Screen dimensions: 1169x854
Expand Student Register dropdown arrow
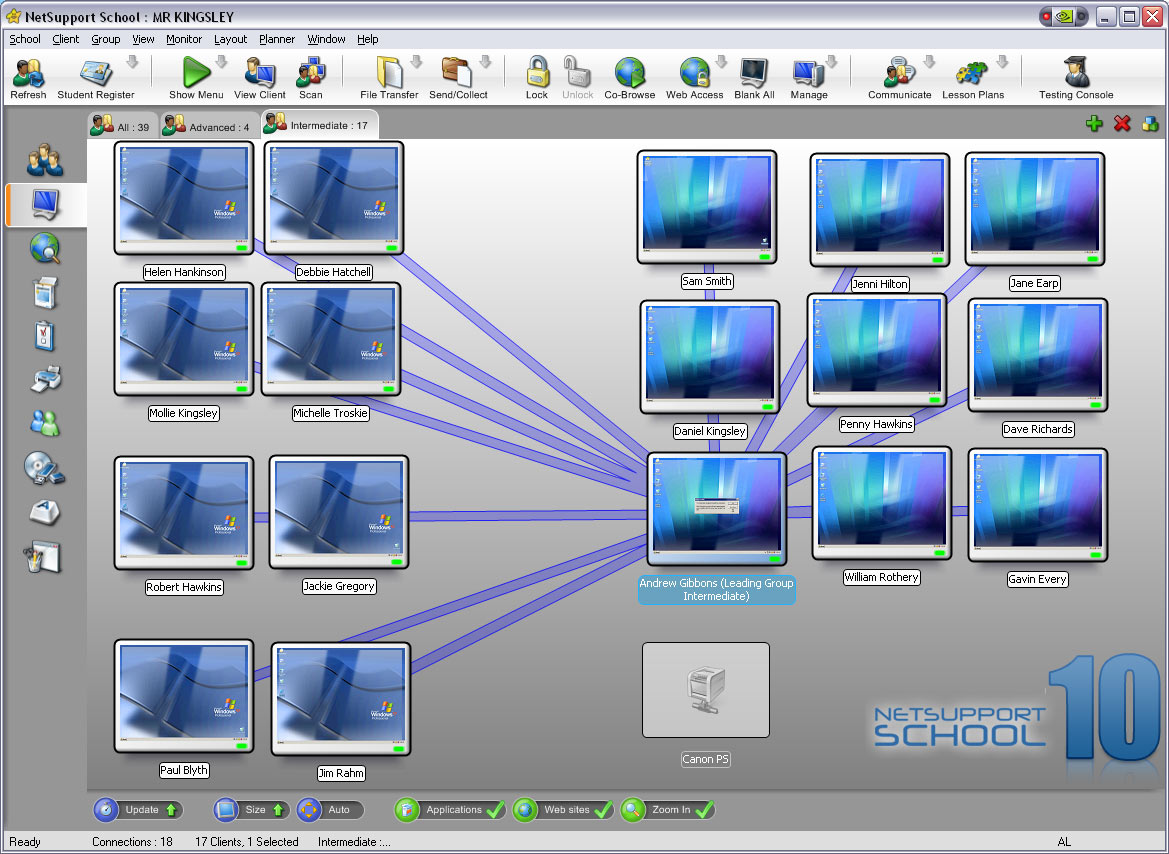pos(133,62)
